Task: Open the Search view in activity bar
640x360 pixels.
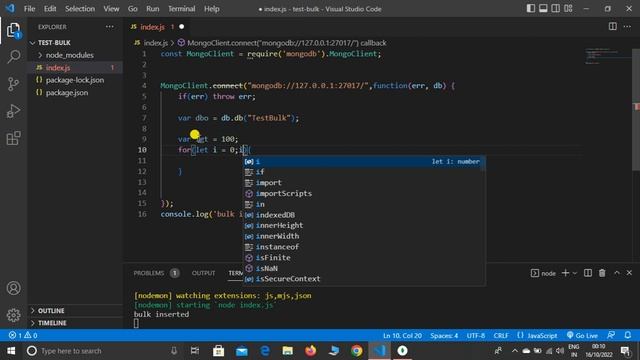Action: 13,57
